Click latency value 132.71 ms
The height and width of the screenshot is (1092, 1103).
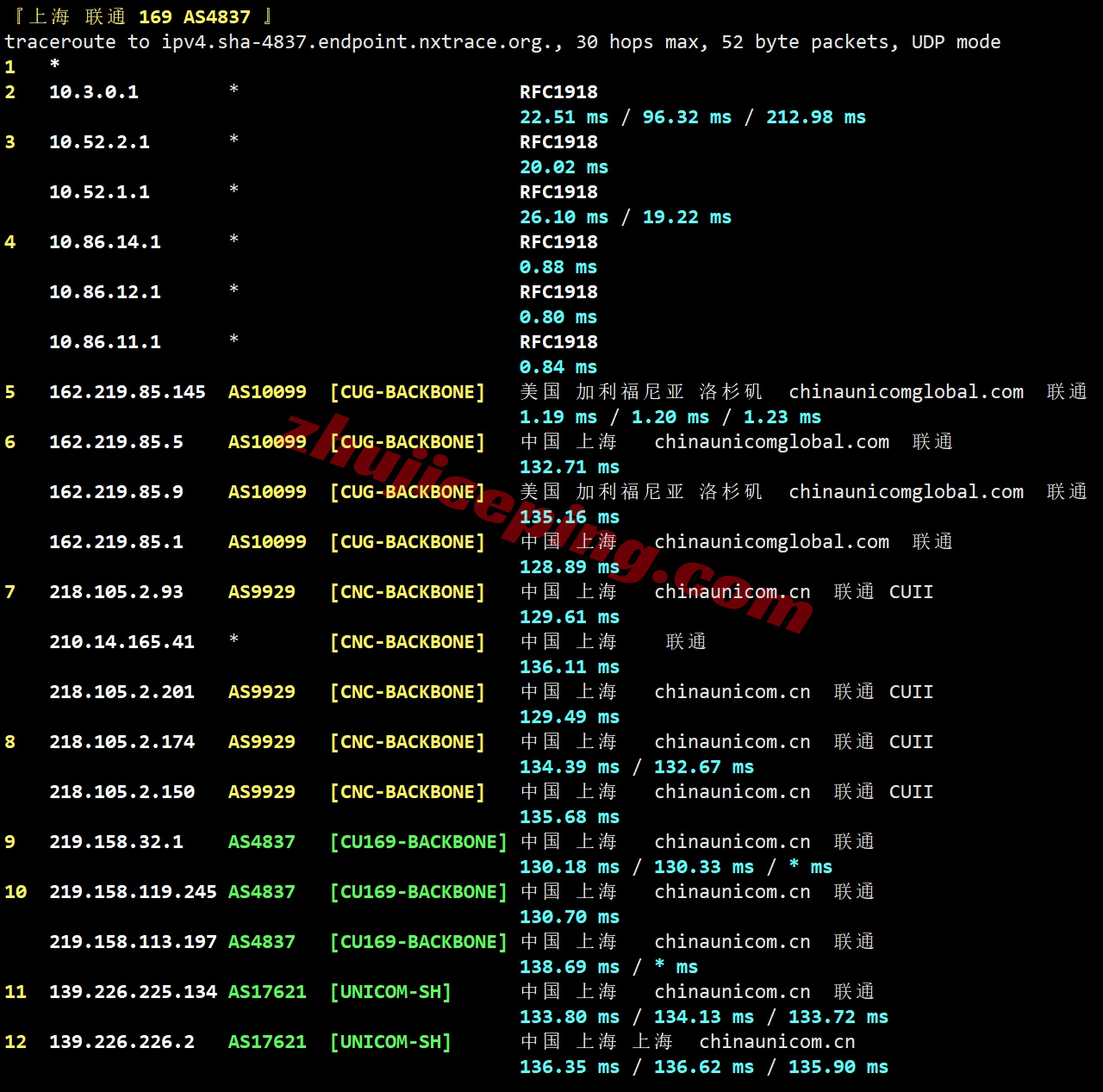(570, 467)
